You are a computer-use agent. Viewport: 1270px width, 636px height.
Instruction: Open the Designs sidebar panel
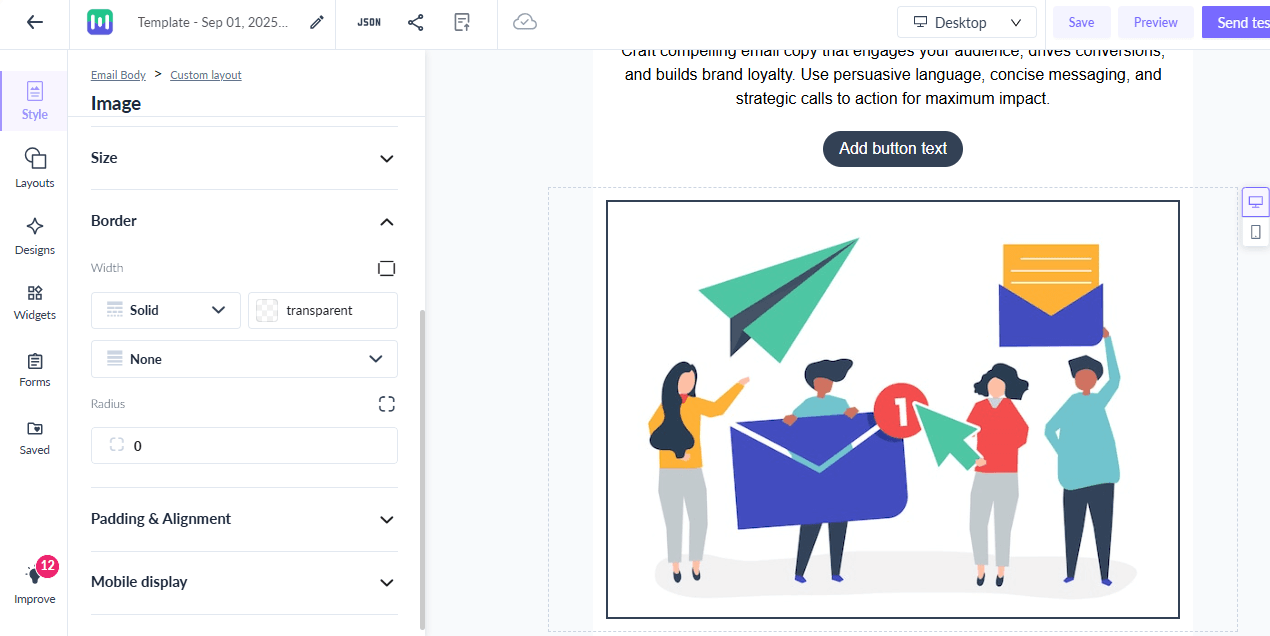35,236
